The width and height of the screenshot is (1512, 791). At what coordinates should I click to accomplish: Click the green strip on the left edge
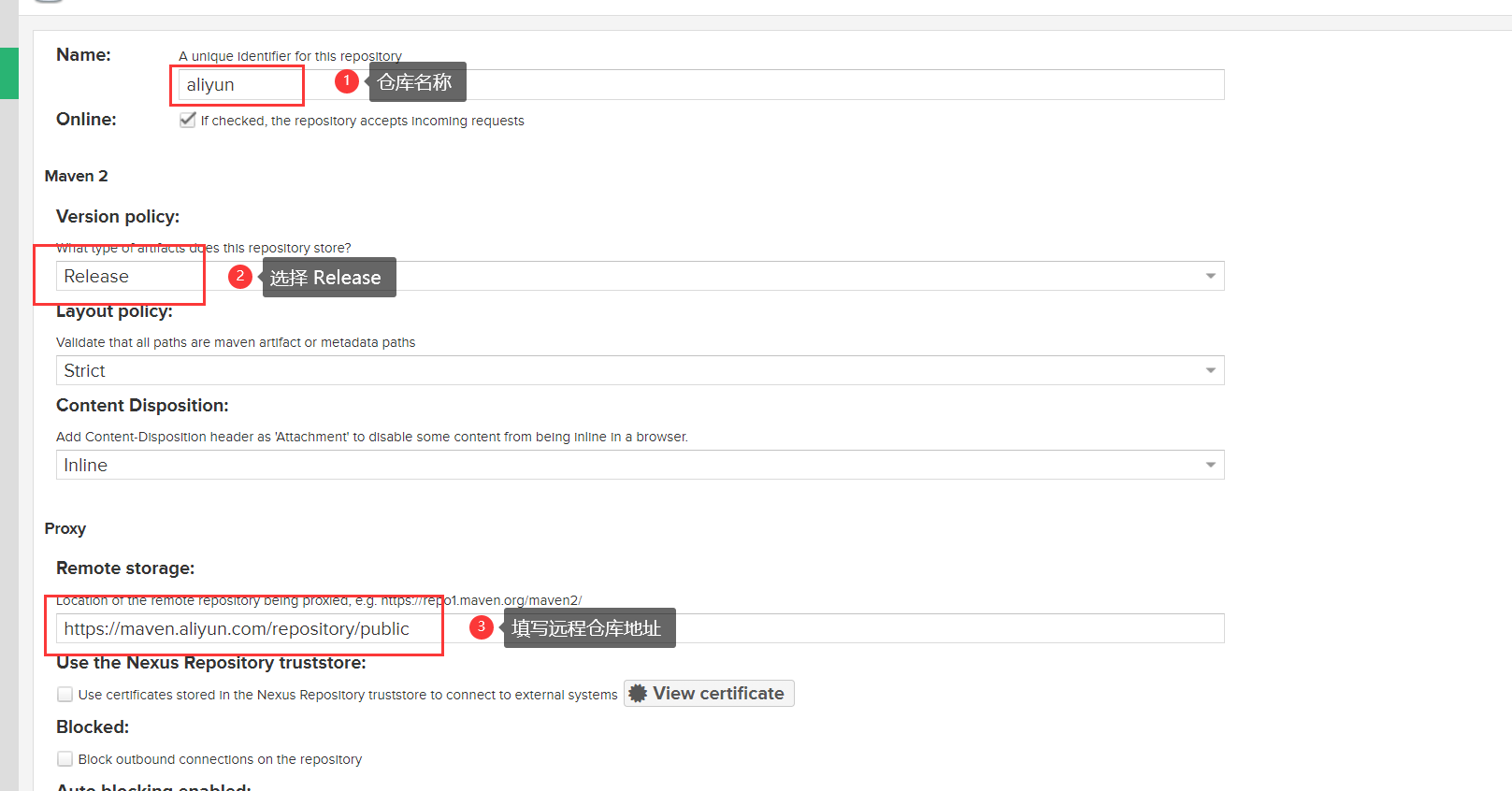(8, 73)
